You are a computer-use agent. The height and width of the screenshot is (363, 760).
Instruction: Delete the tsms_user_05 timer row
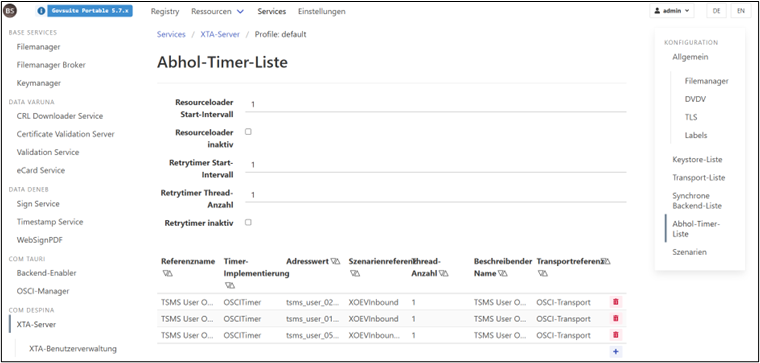616,335
